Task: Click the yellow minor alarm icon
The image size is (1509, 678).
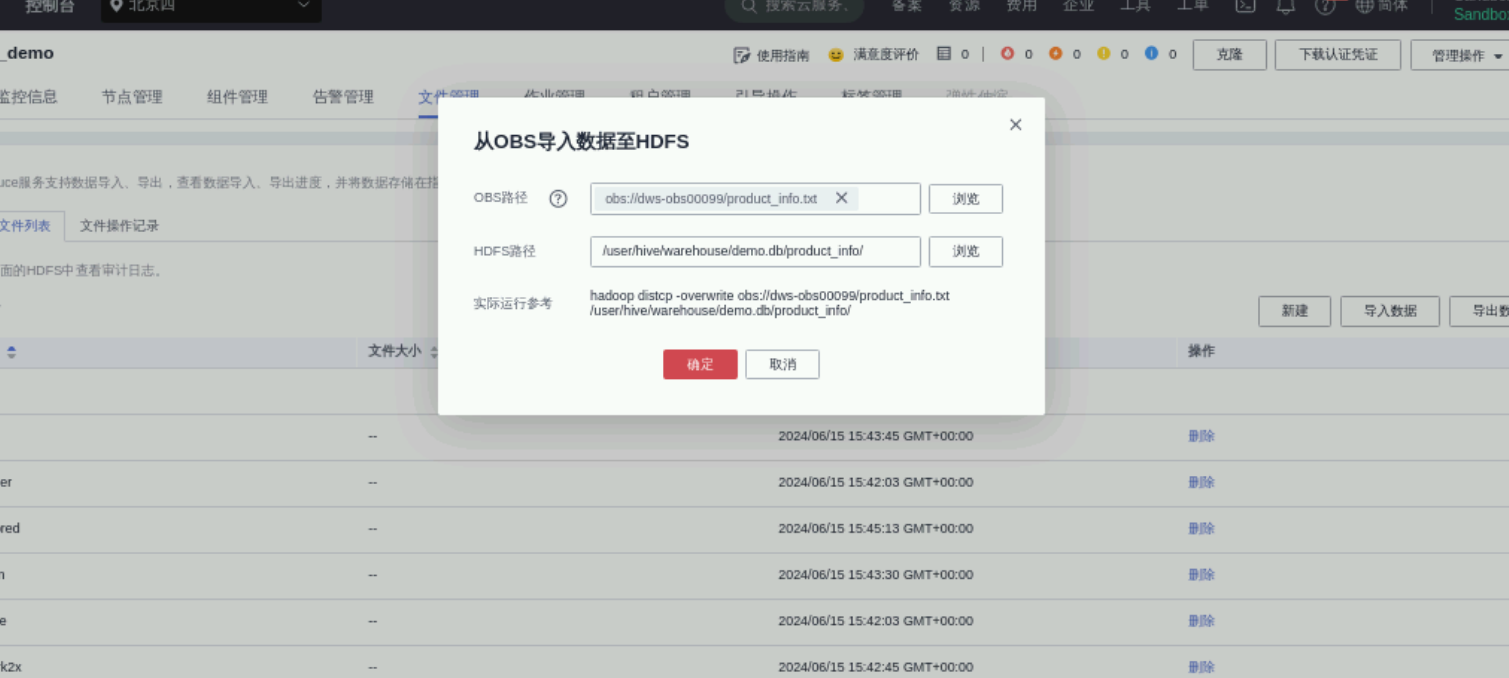Action: click(x=1103, y=54)
